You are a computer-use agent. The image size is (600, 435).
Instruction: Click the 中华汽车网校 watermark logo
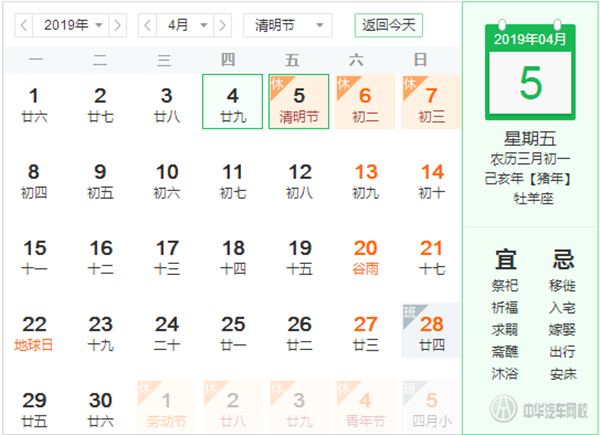(x=530, y=410)
